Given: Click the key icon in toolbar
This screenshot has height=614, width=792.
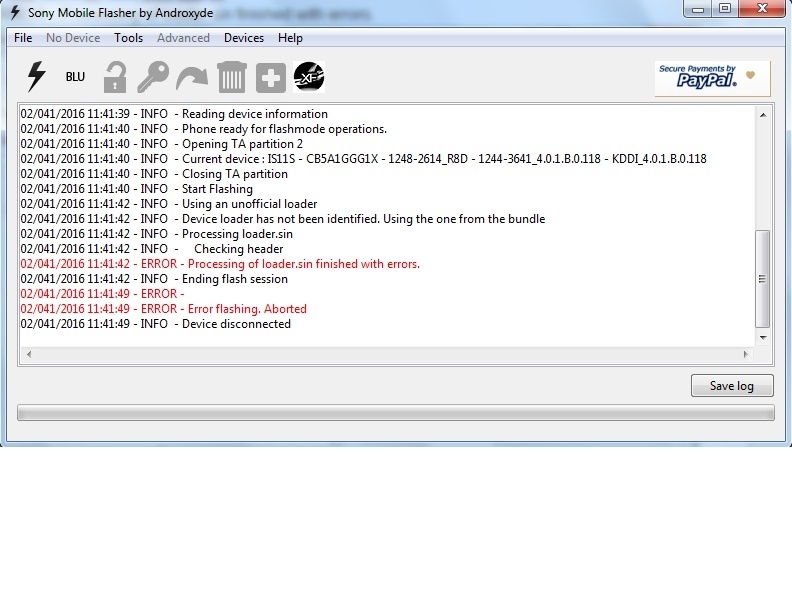Looking at the screenshot, I should click(153, 77).
